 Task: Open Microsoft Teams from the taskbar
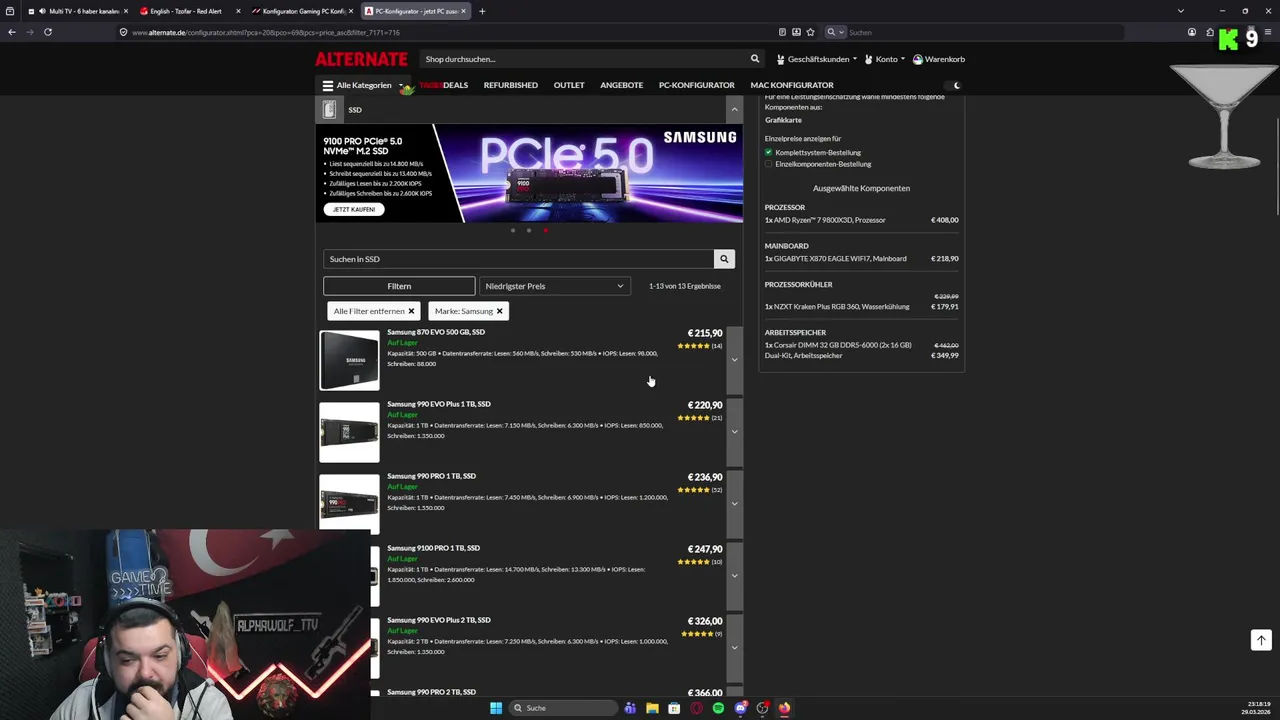point(630,708)
